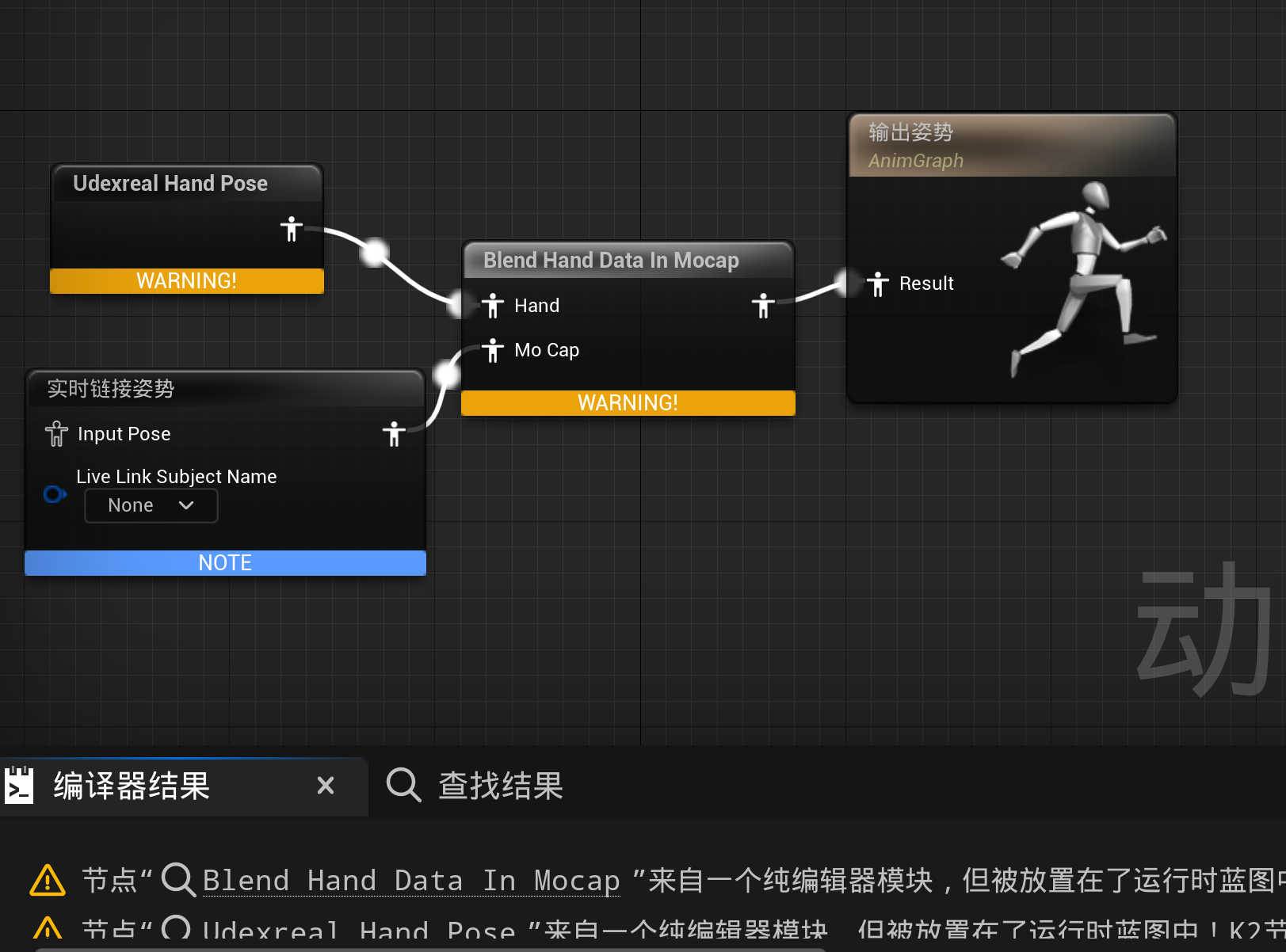Click the Hand input pose pin
The image size is (1286, 952).
pyautogui.click(x=493, y=306)
